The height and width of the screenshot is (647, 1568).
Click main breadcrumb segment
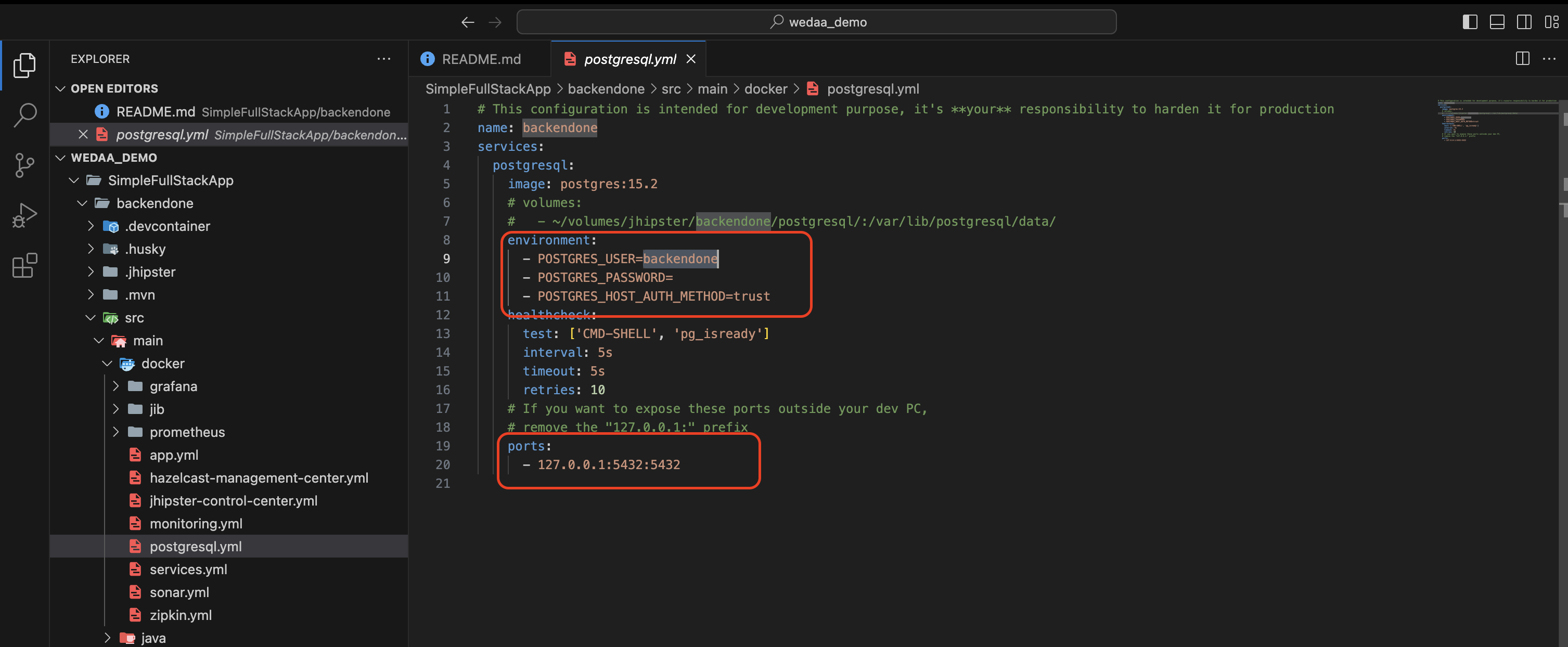click(x=712, y=89)
